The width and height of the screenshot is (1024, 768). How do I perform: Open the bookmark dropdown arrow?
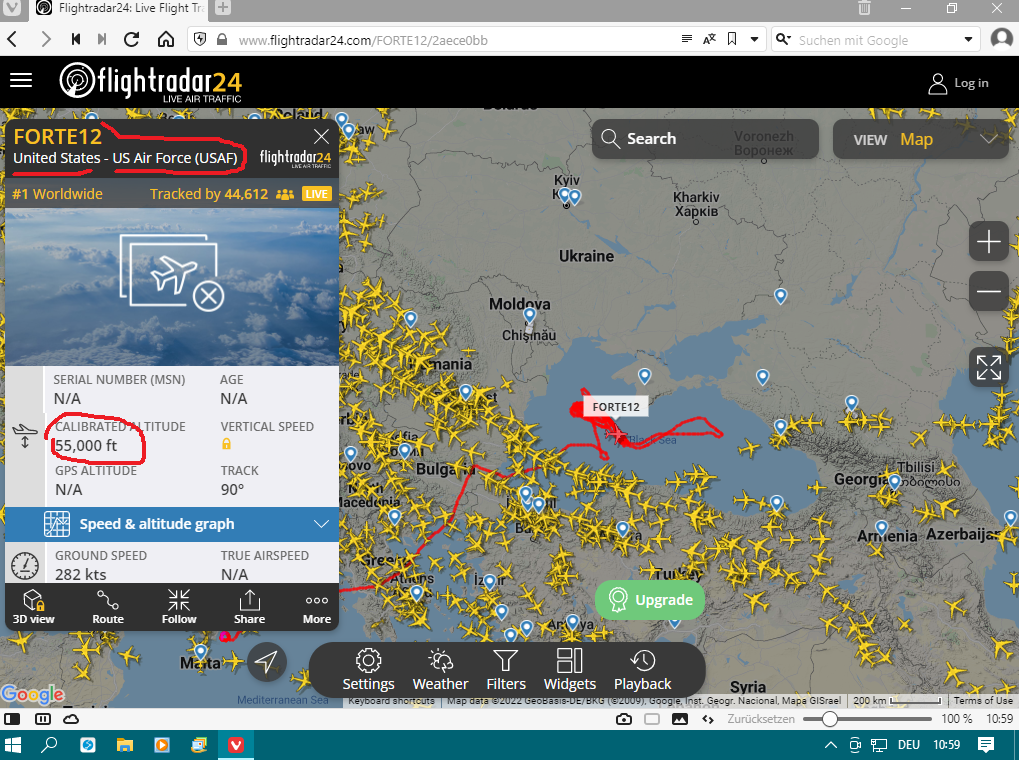pos(754,39)
